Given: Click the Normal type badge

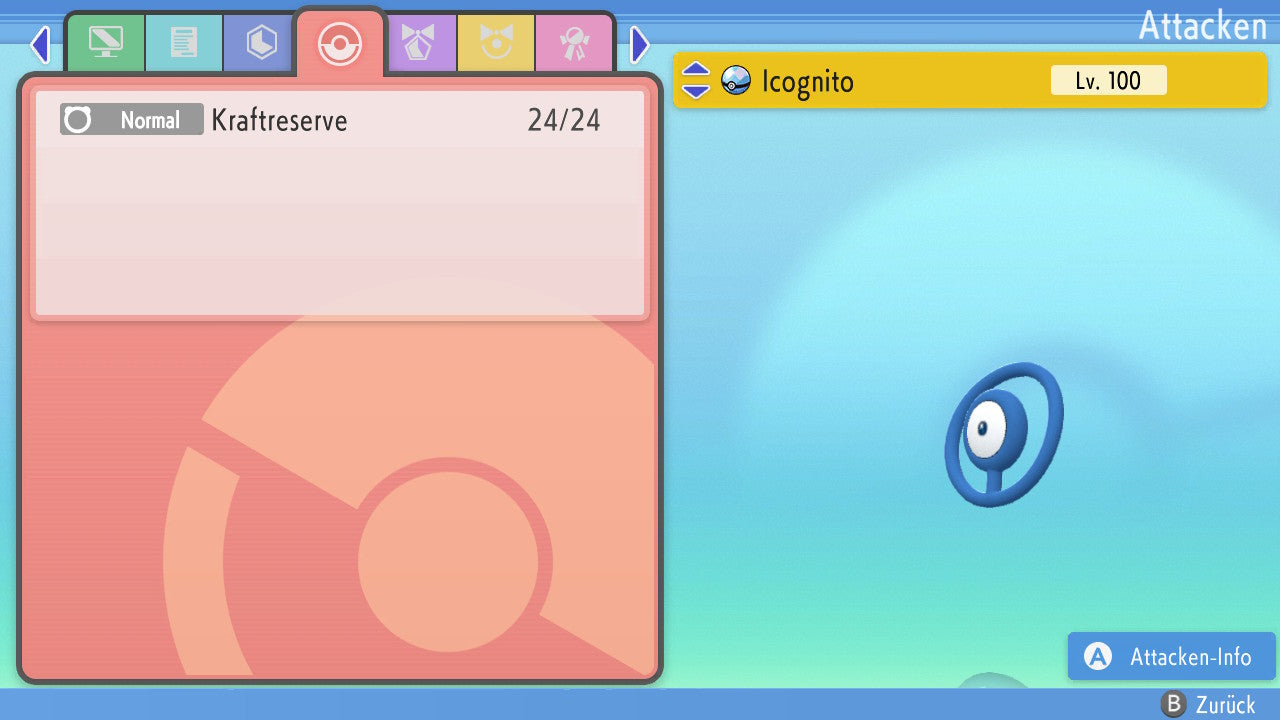Looking at the screenshot, I should [132, 120].
